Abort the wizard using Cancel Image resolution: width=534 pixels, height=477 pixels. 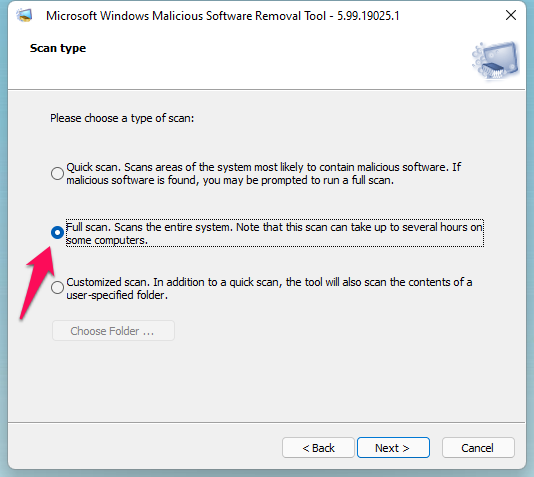478,448
